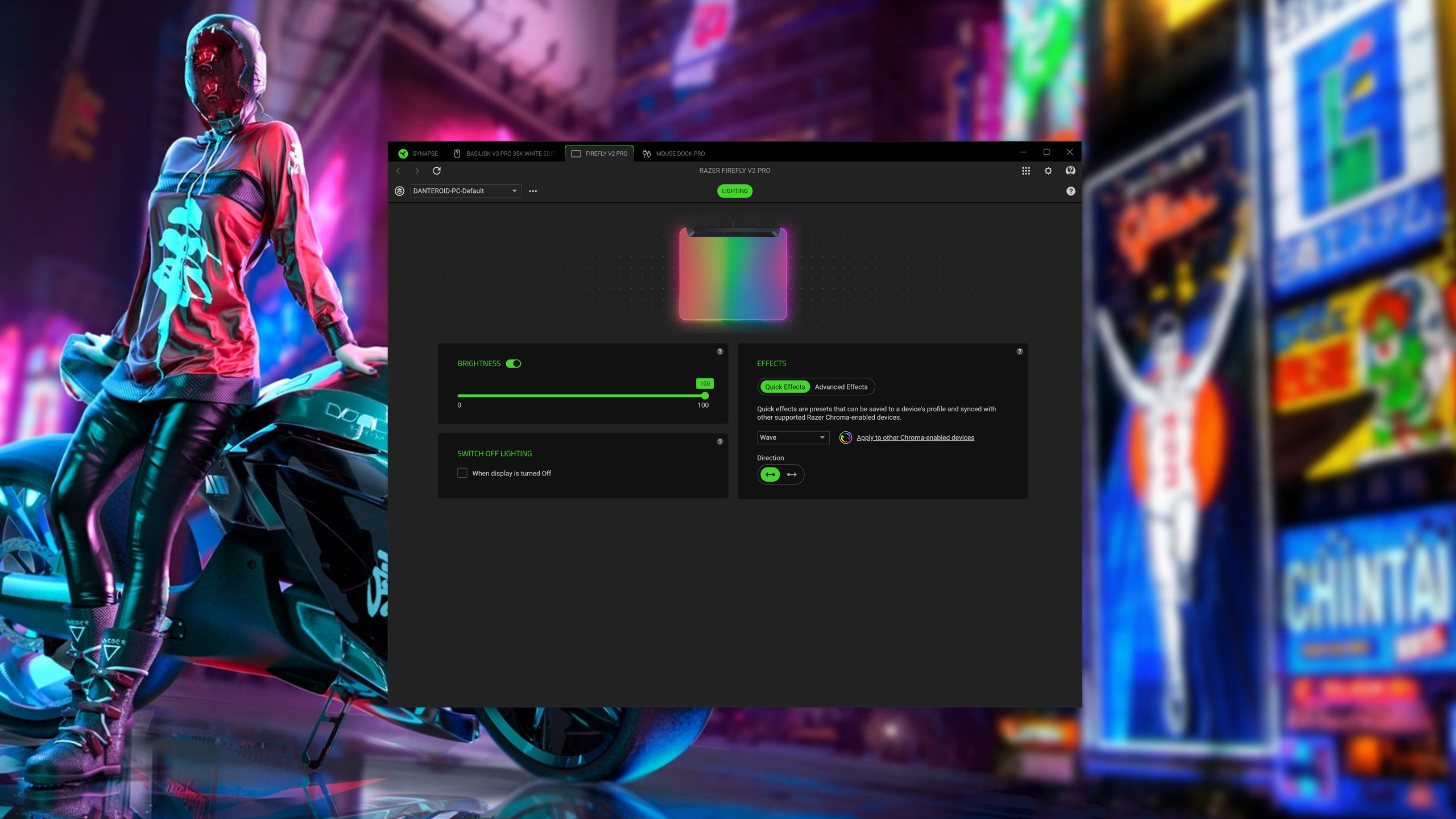
Task: Switch to Basilisk V3 Pro 35K tab
Action: pyautogui.click(x=504, y=154)
